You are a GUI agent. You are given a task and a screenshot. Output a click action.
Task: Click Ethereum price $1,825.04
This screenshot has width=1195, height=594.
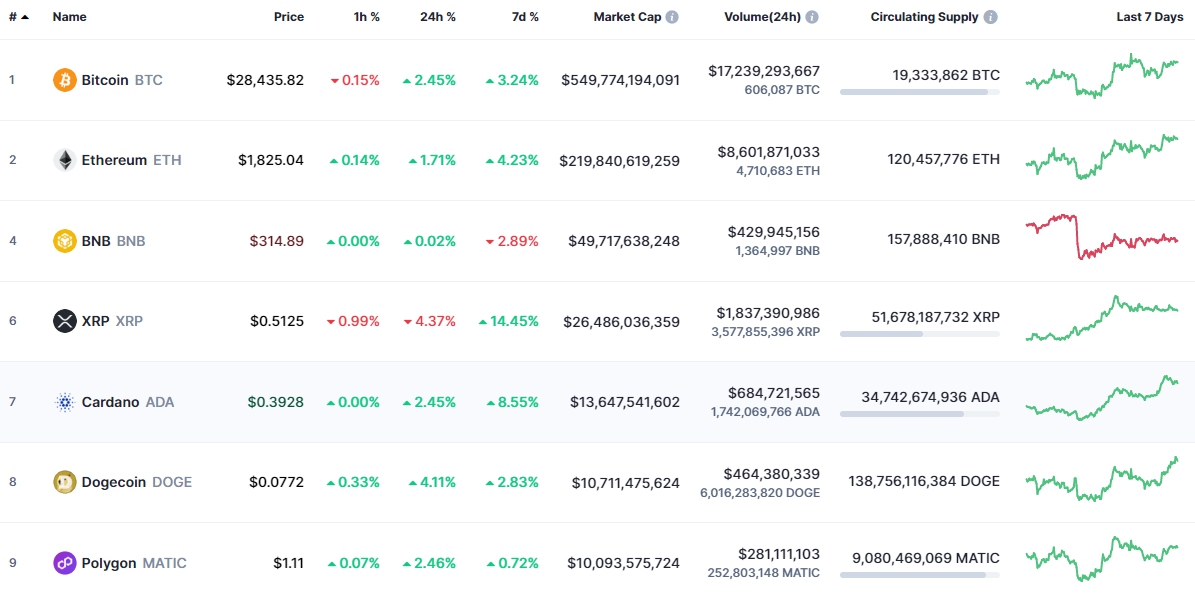(x=271, y=160)
